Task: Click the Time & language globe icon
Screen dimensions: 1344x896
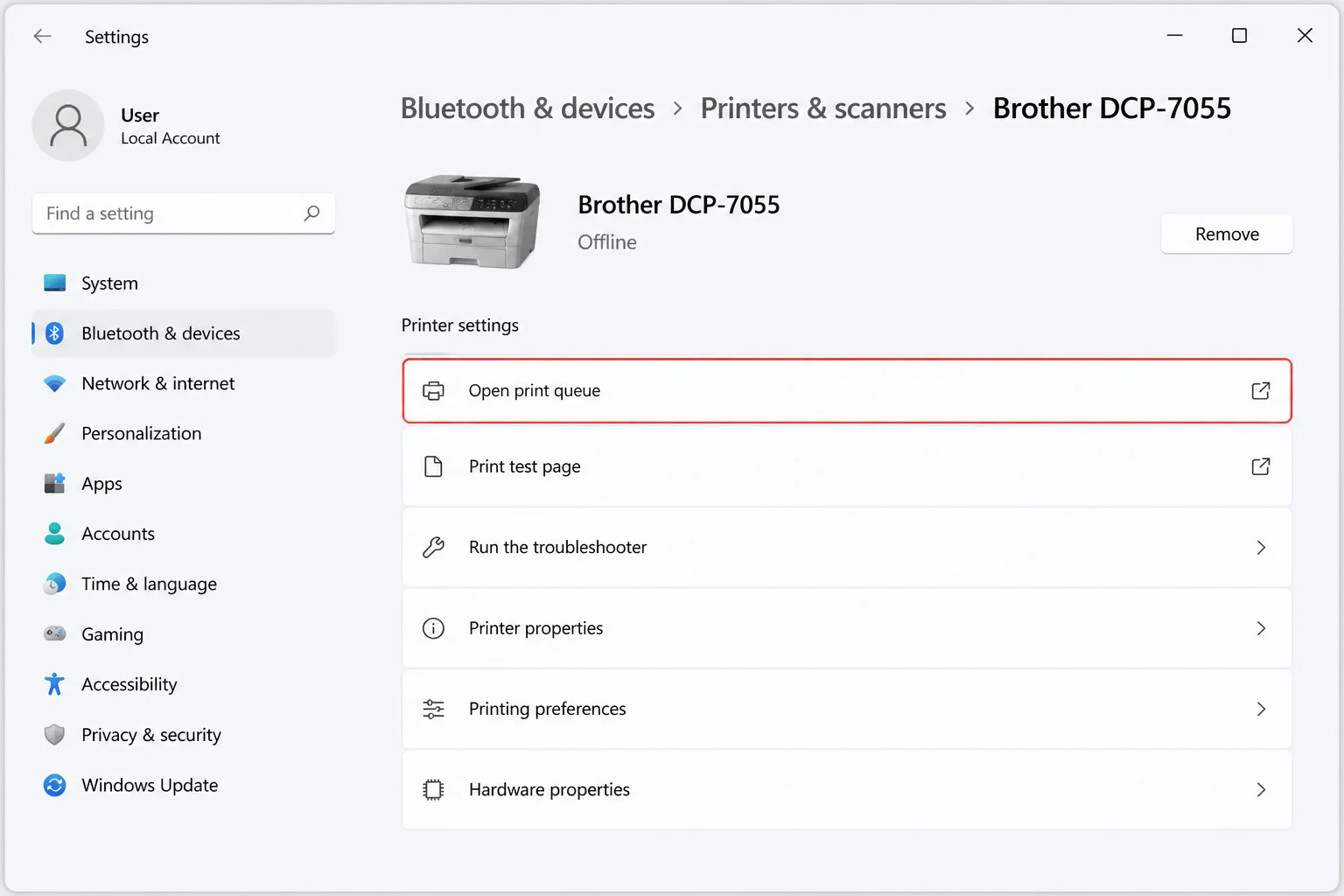Action: click(54, 584)
